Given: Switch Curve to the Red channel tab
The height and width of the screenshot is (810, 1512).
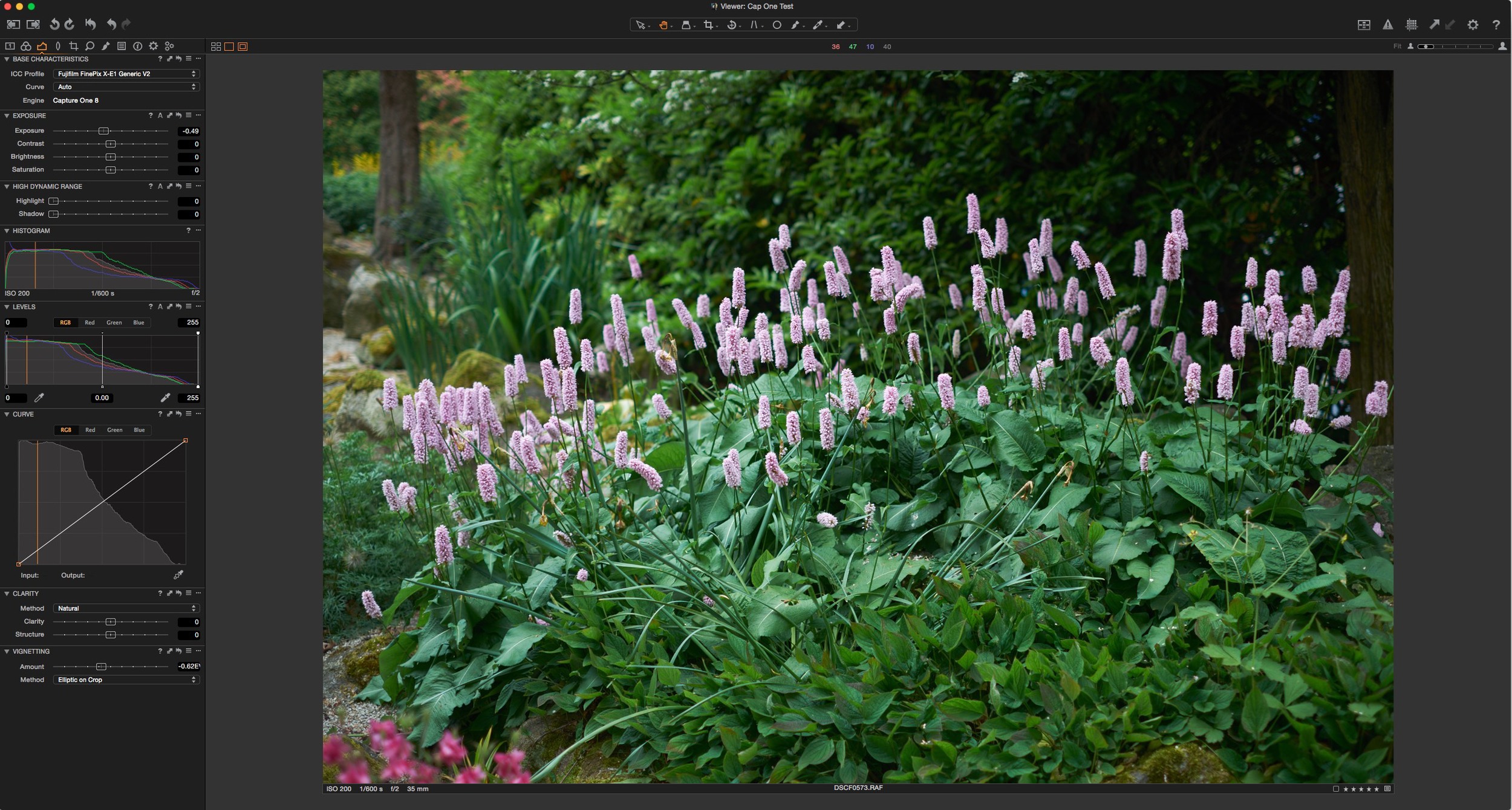Looking at the screenshot, I should click(90, 430).
